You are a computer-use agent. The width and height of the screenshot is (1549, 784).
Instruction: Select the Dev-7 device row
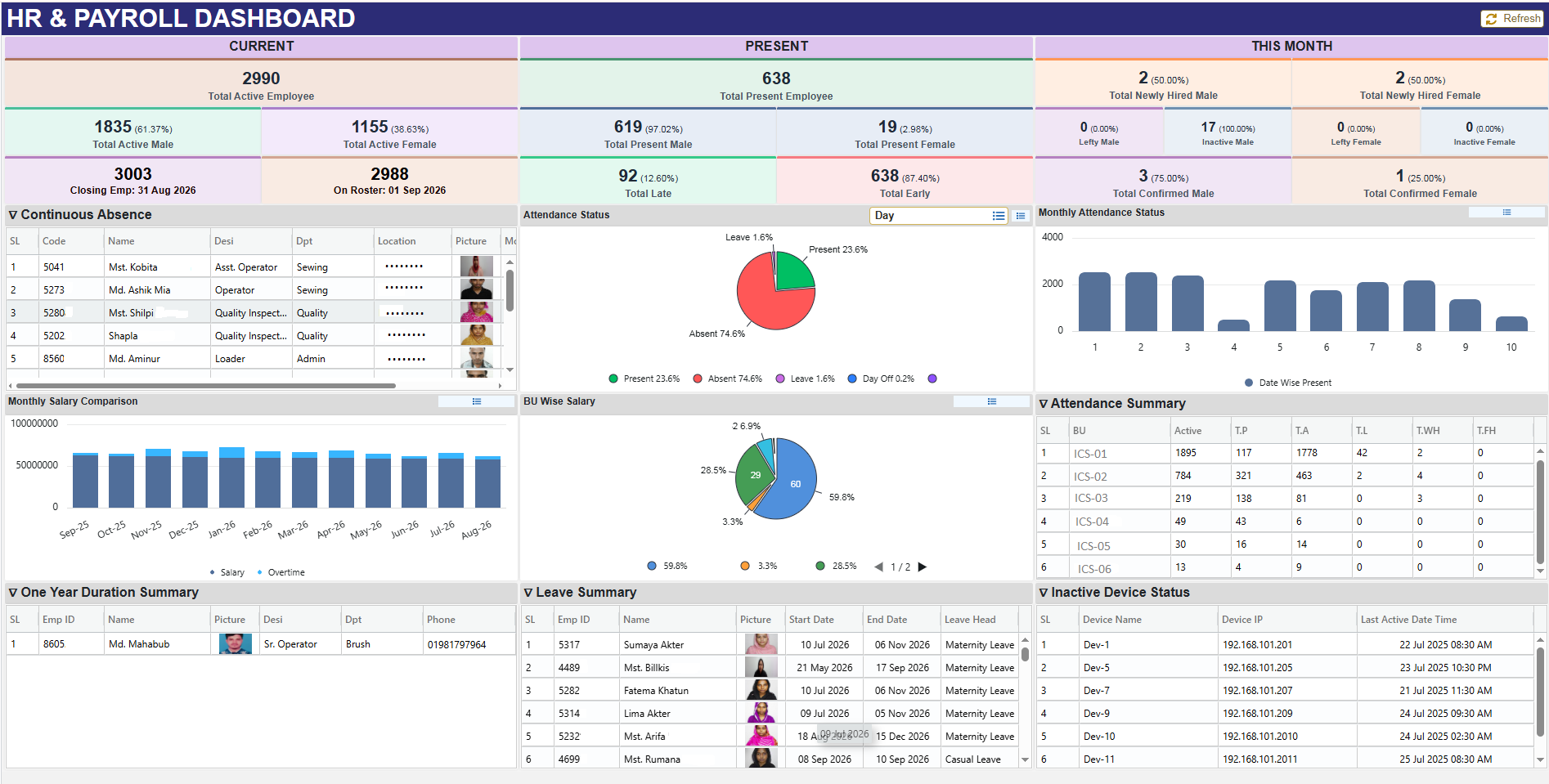point(1286,691)
